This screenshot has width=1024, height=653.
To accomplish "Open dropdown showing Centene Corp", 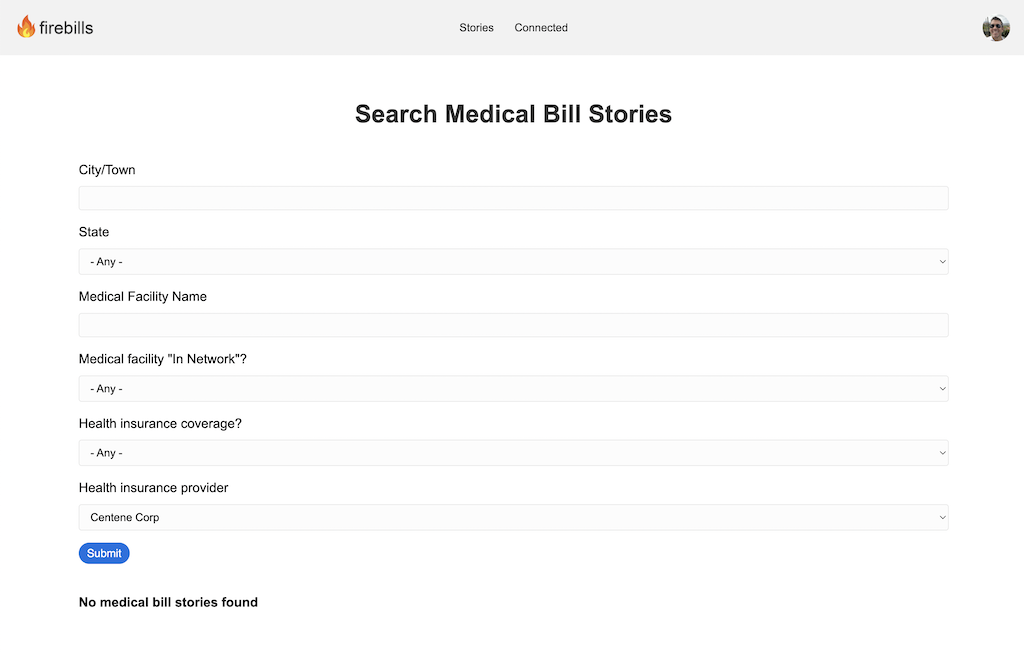I will (x=513, y=517).
